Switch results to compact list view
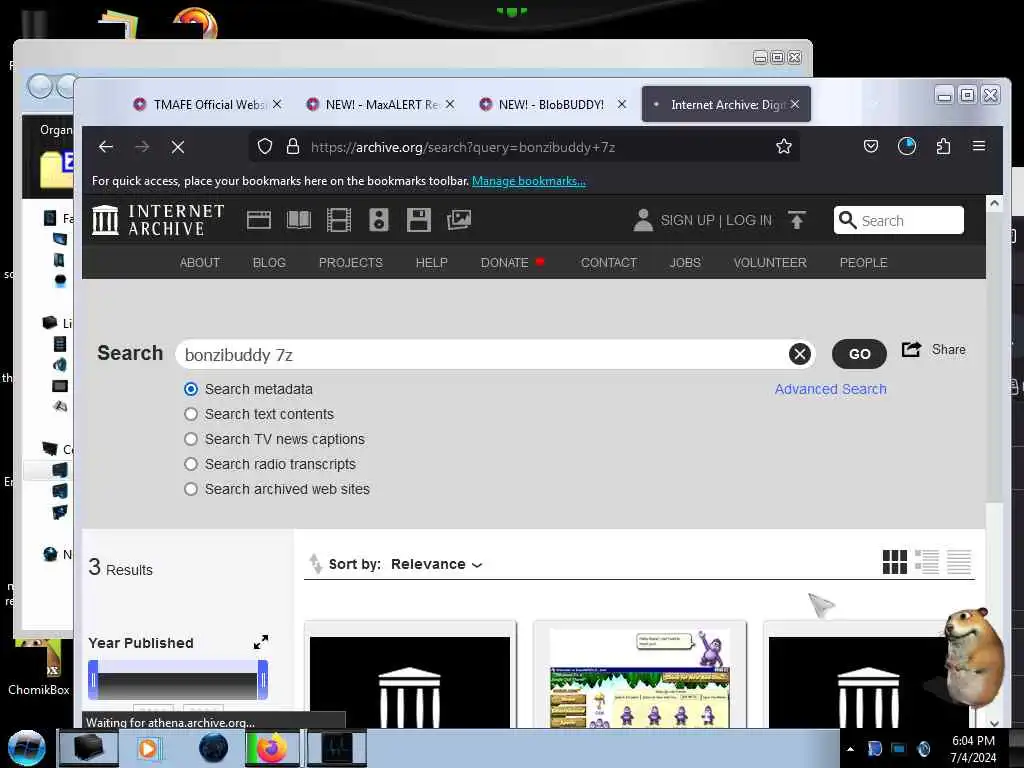 coord(959,562)
